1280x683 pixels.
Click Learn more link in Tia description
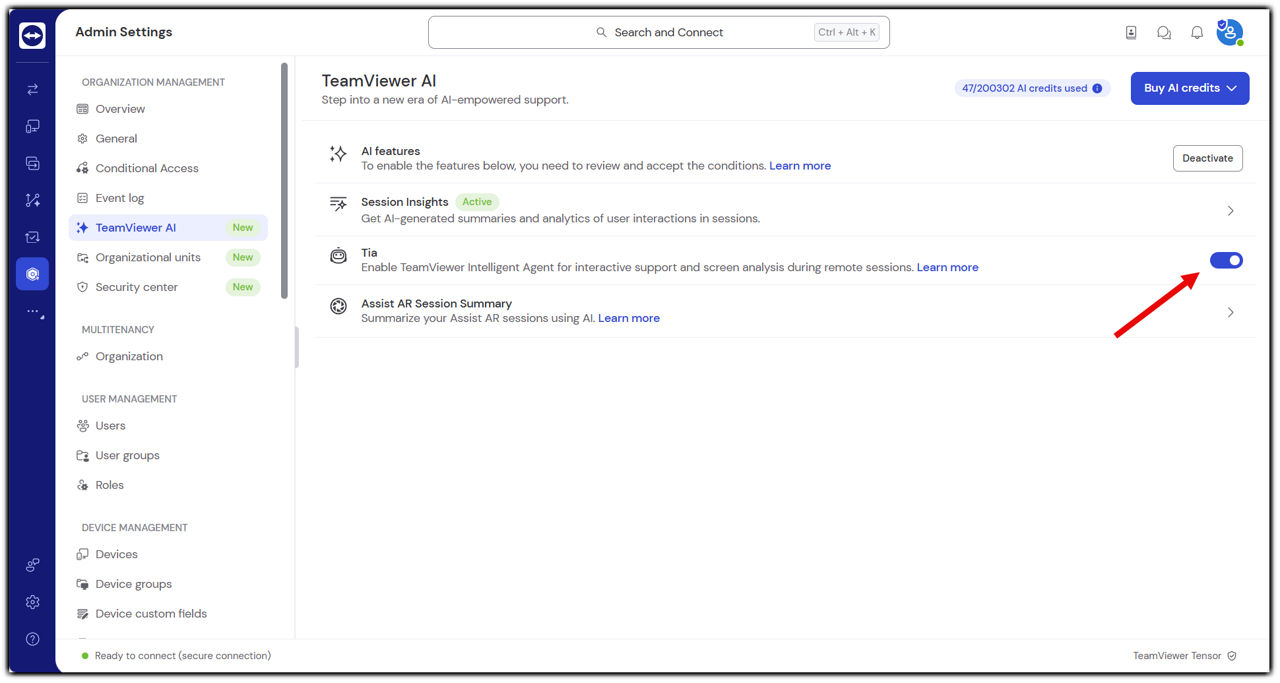[947, 267]
